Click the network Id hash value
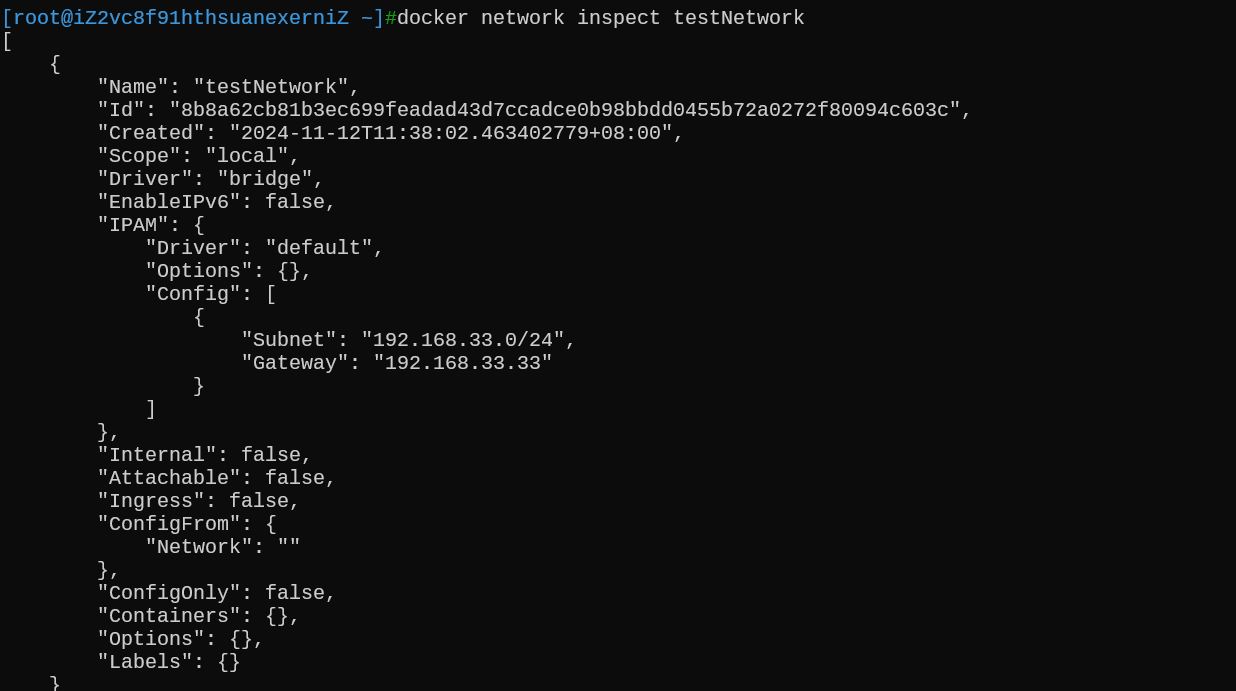The height and width of the screenshot is (691, 1236). coord(565,110)
